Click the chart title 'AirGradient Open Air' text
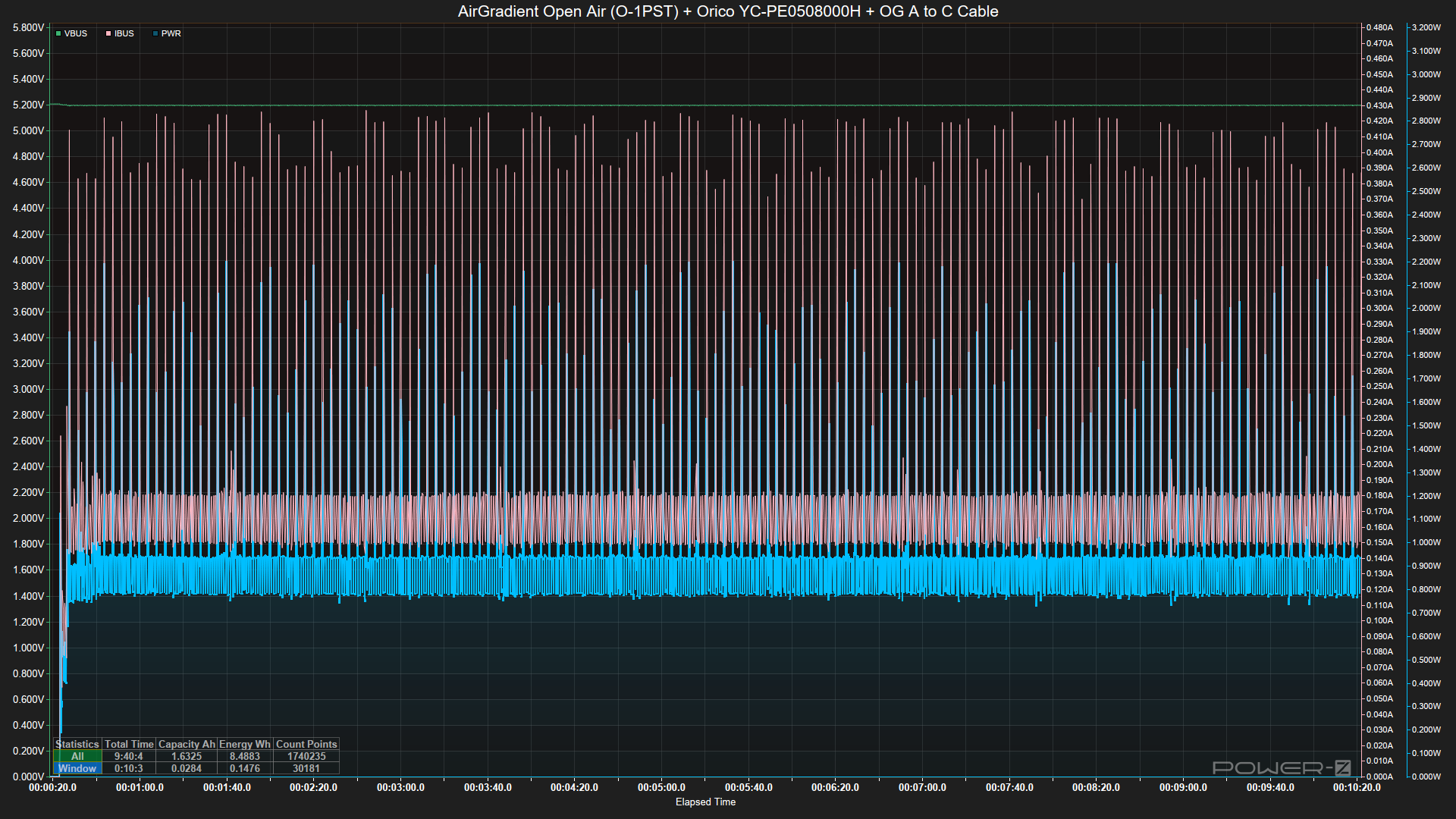1456x819 pixels. pos(532,11)
